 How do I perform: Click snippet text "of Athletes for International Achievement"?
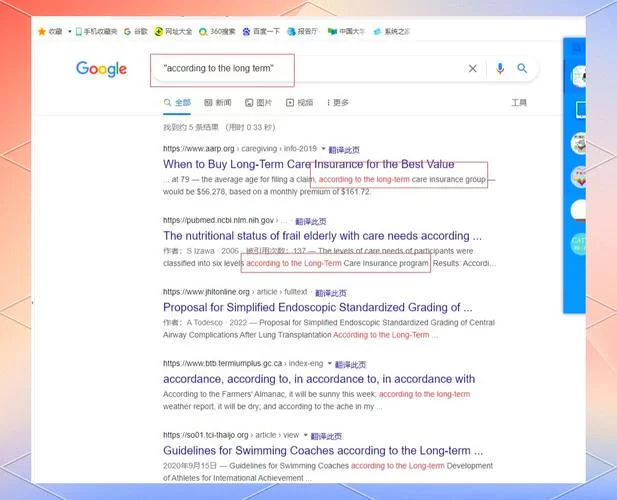click(233, 478)
